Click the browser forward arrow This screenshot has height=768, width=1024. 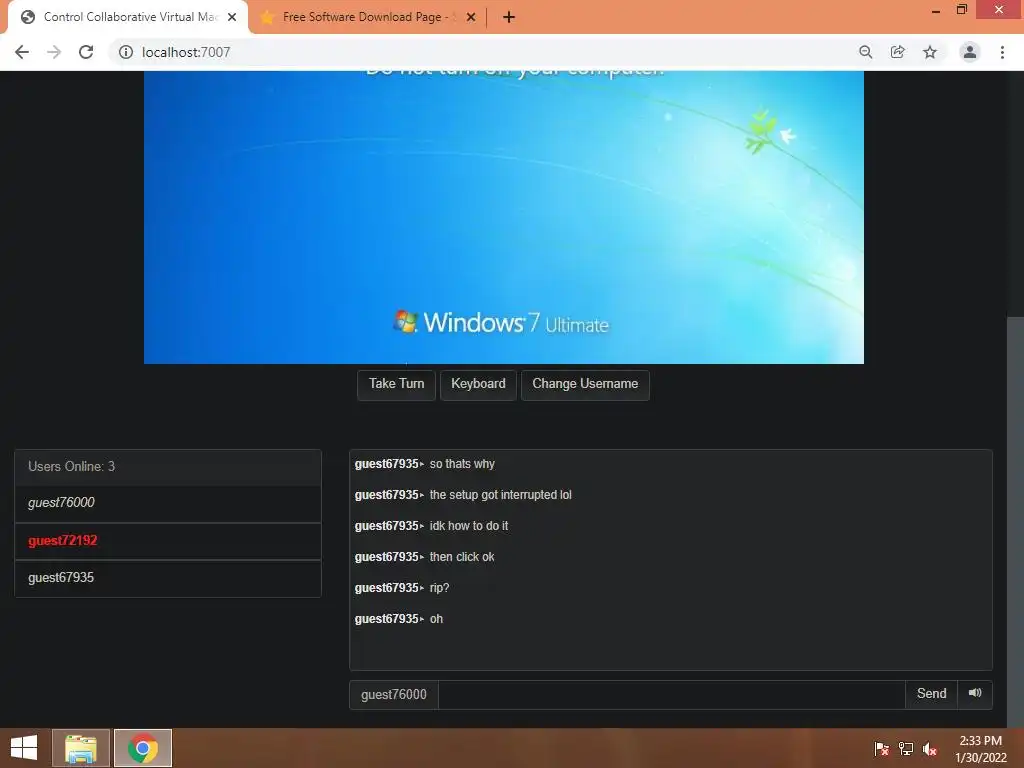[x=54, y=52]
